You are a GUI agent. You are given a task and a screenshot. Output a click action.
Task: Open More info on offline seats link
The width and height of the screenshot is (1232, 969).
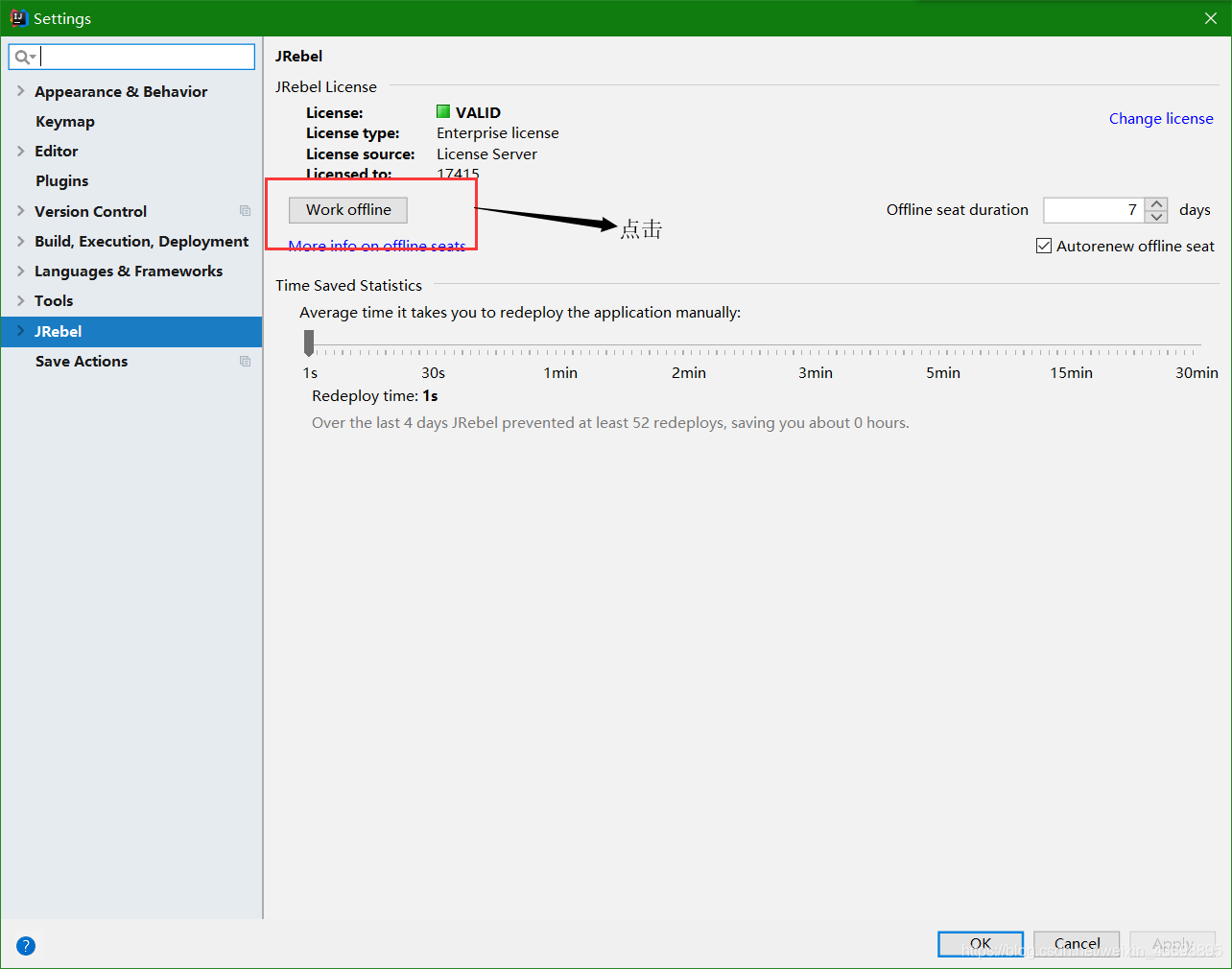(377, 246)
